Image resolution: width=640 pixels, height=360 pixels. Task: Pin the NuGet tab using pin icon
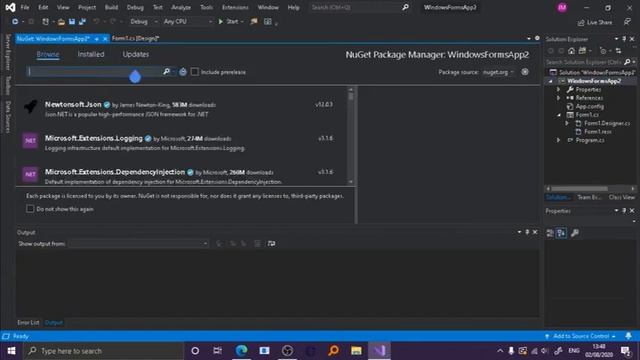pos(97,39)
